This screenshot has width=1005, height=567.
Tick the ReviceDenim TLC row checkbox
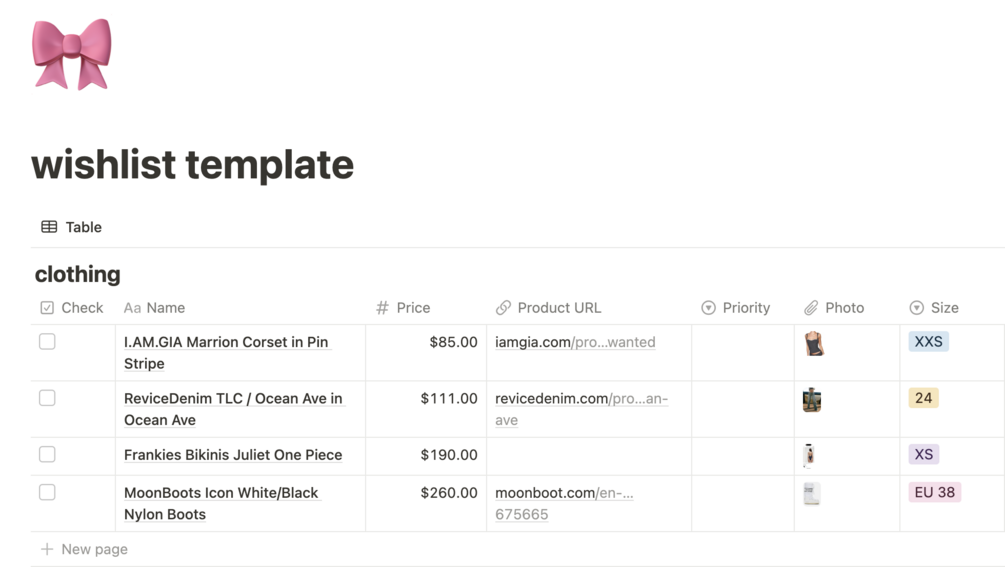click(x=47, y=398)
